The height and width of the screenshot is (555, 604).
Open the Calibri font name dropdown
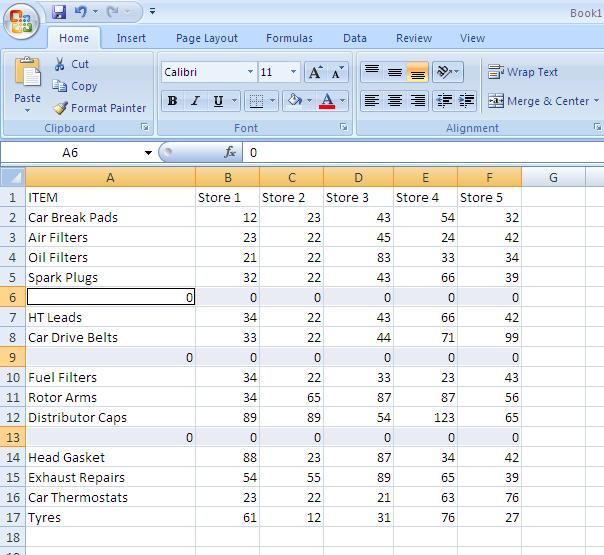click(x=250, y=72)
